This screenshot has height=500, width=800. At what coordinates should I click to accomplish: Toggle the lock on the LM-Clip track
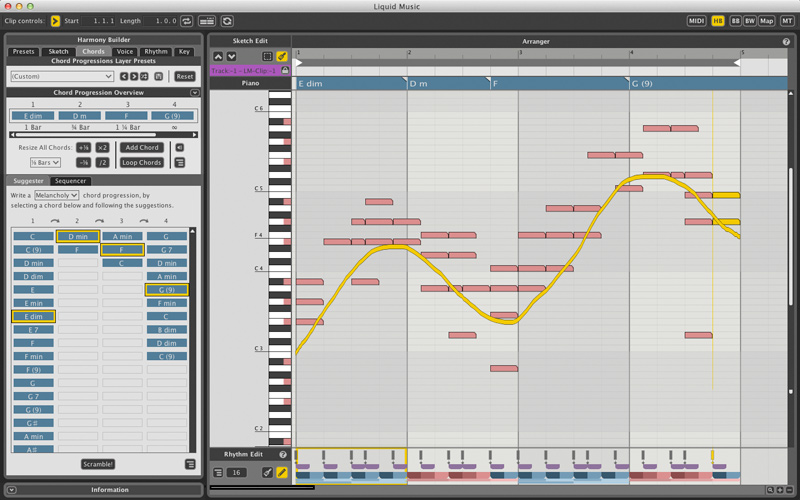point(285,70)
